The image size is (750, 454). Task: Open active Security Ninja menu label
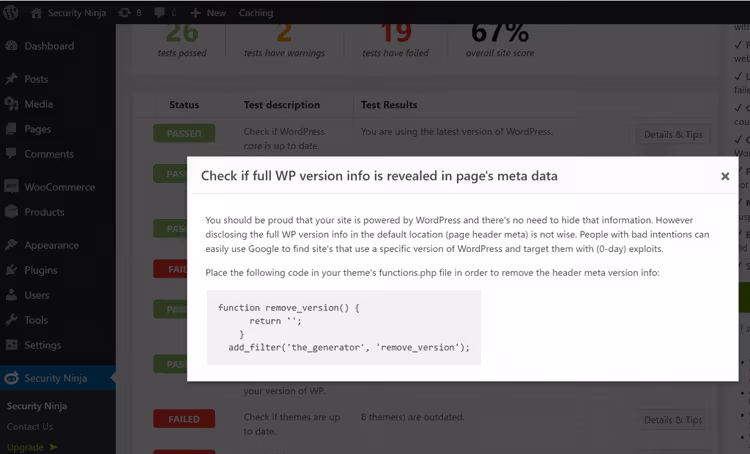(x=55, y=378)
